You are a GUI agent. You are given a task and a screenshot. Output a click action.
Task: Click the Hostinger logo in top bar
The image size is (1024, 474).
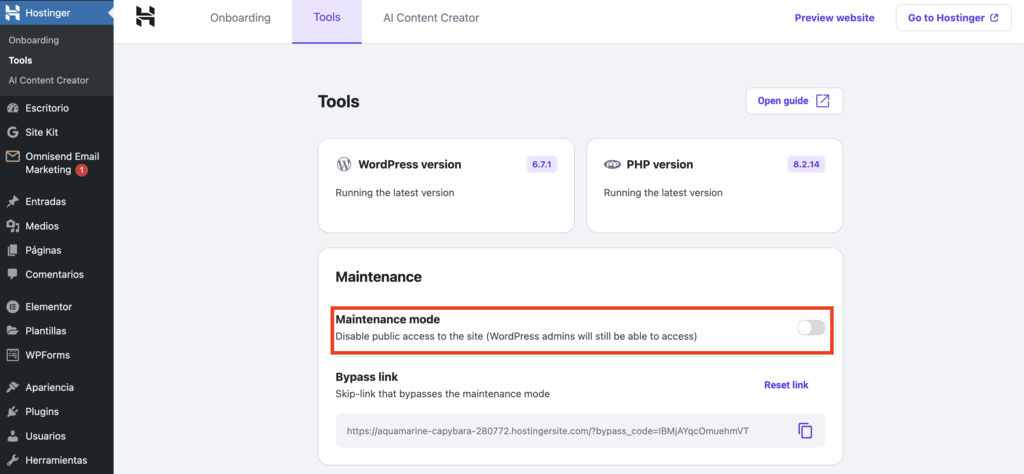146,17
